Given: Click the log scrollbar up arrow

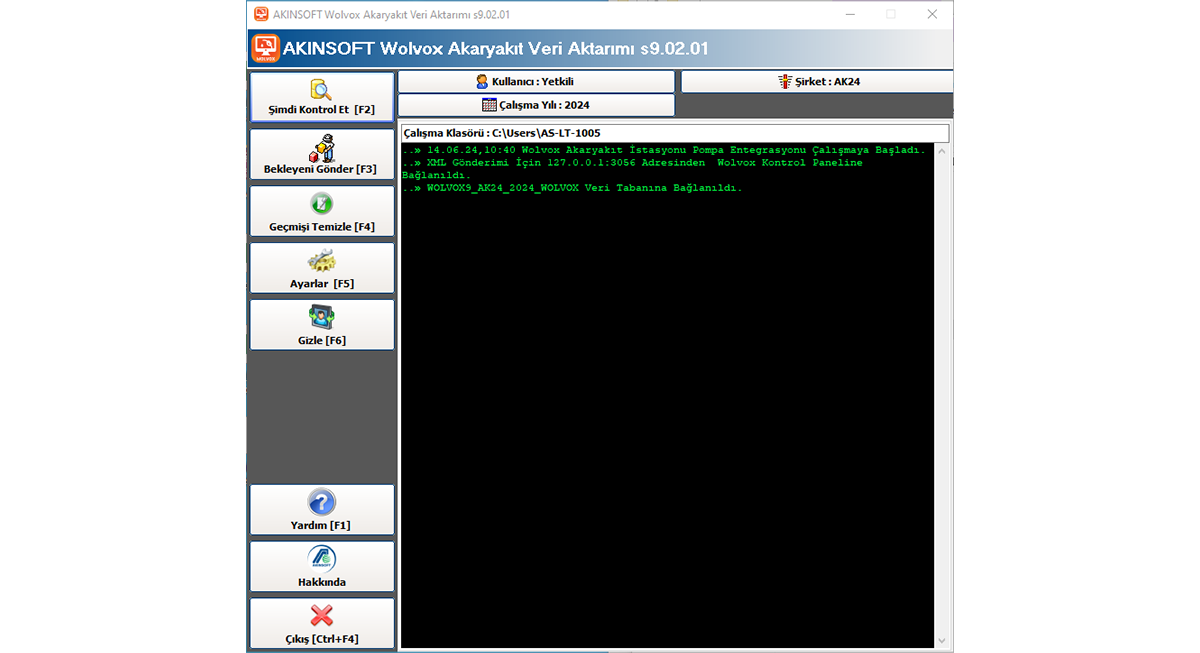Looking at the screenshot, I should (941, 151).
